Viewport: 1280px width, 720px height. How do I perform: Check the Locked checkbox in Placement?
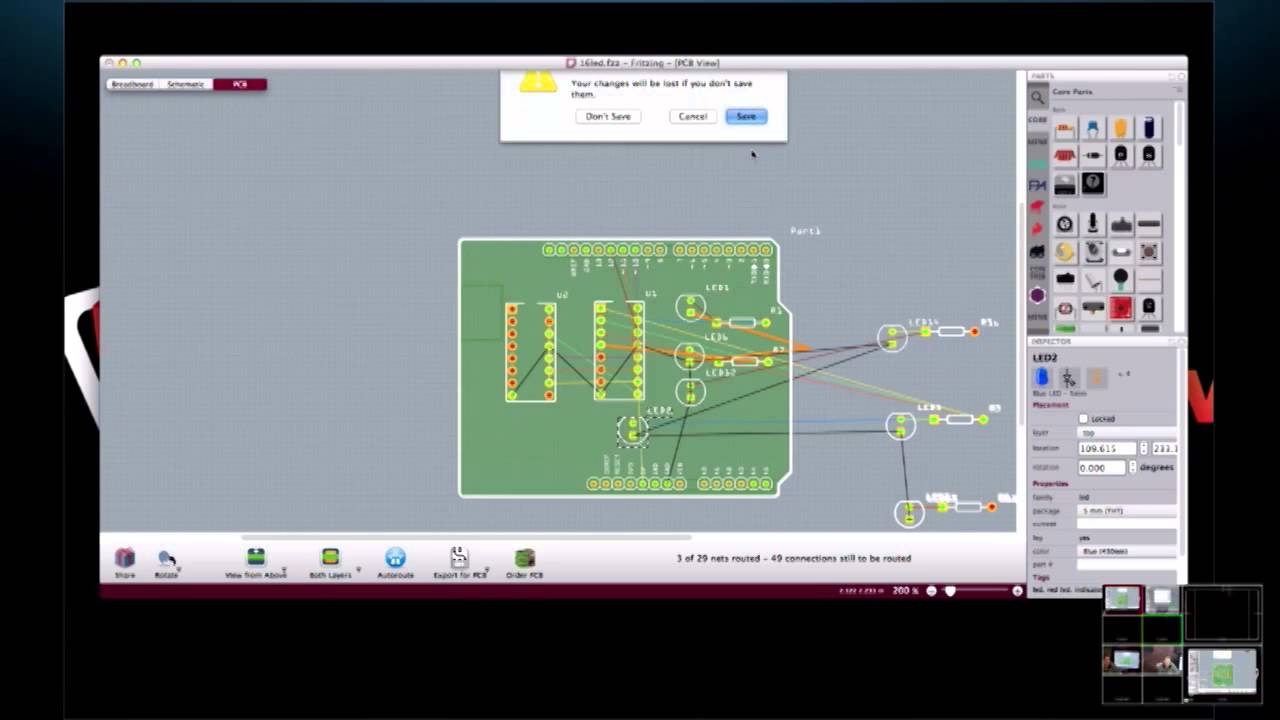(1082, 418)
